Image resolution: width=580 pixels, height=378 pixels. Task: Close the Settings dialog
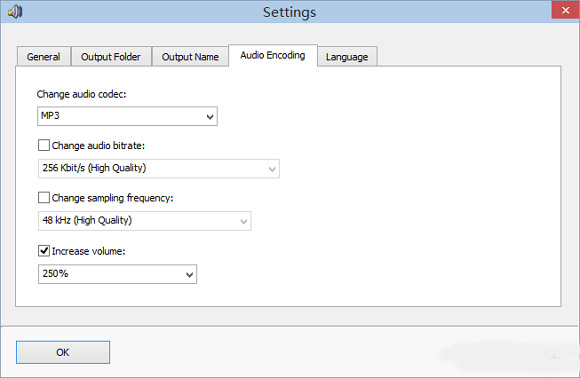pyautogui.click(x=565, y=10)
